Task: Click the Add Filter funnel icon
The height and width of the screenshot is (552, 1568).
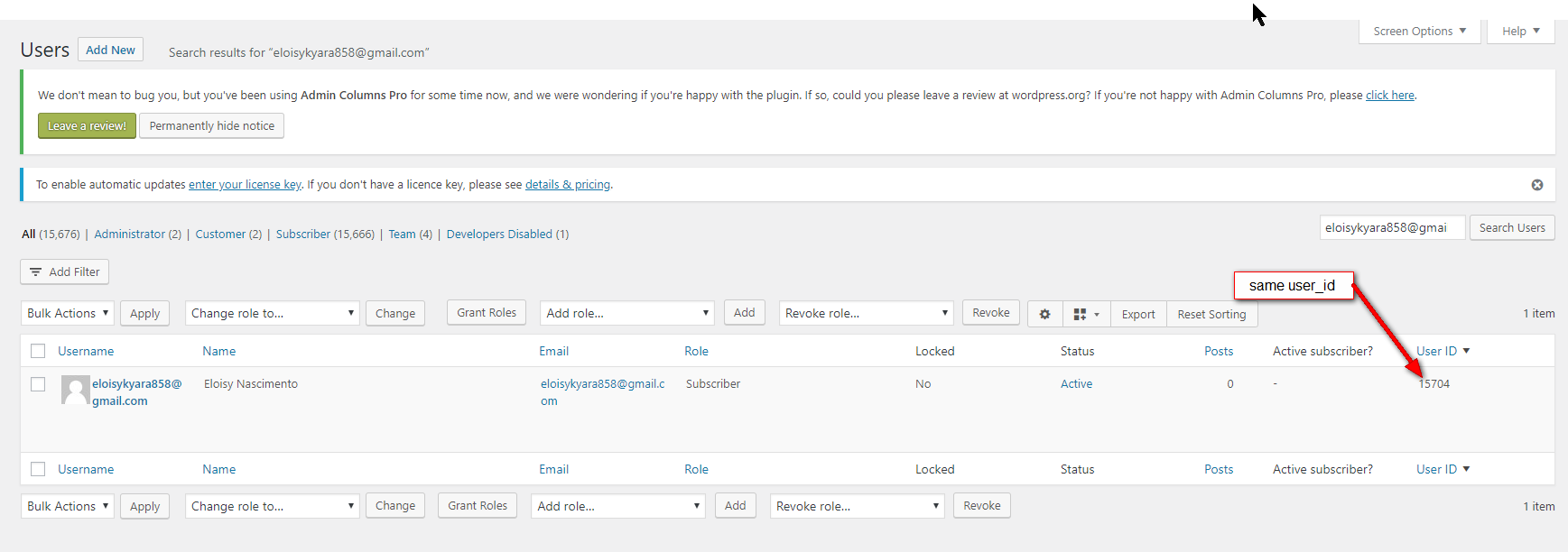Action: 36,272
